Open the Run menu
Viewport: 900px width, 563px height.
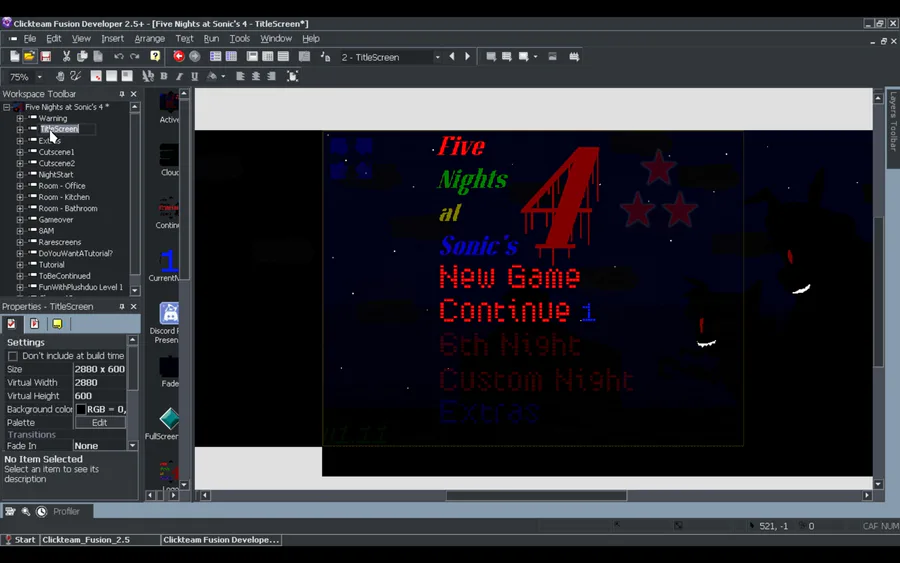coord(211,38)
